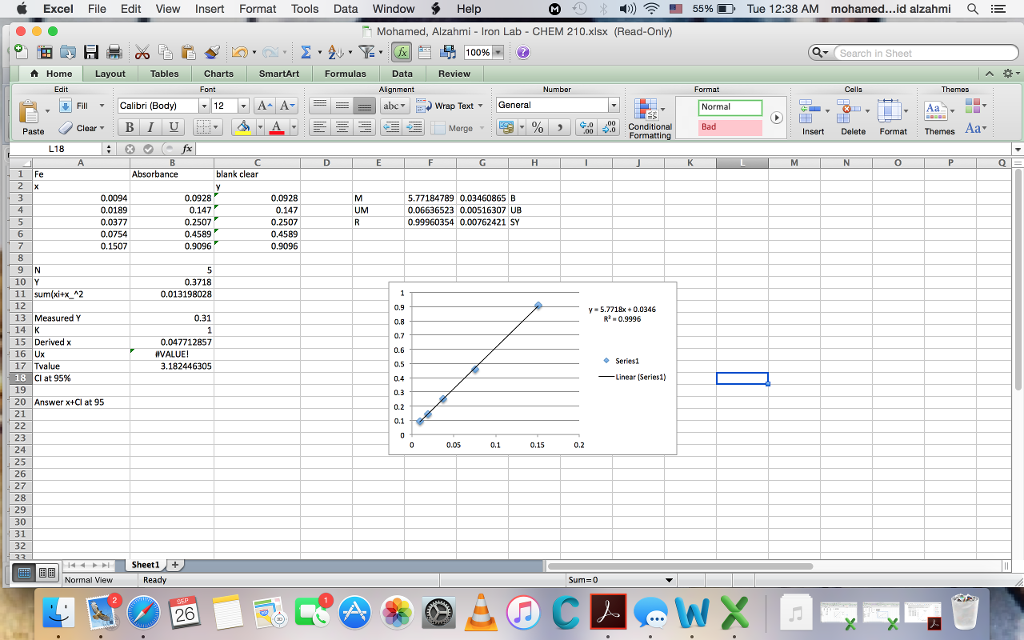Switch to the Formulas ribbon tab

pos(344,73)
